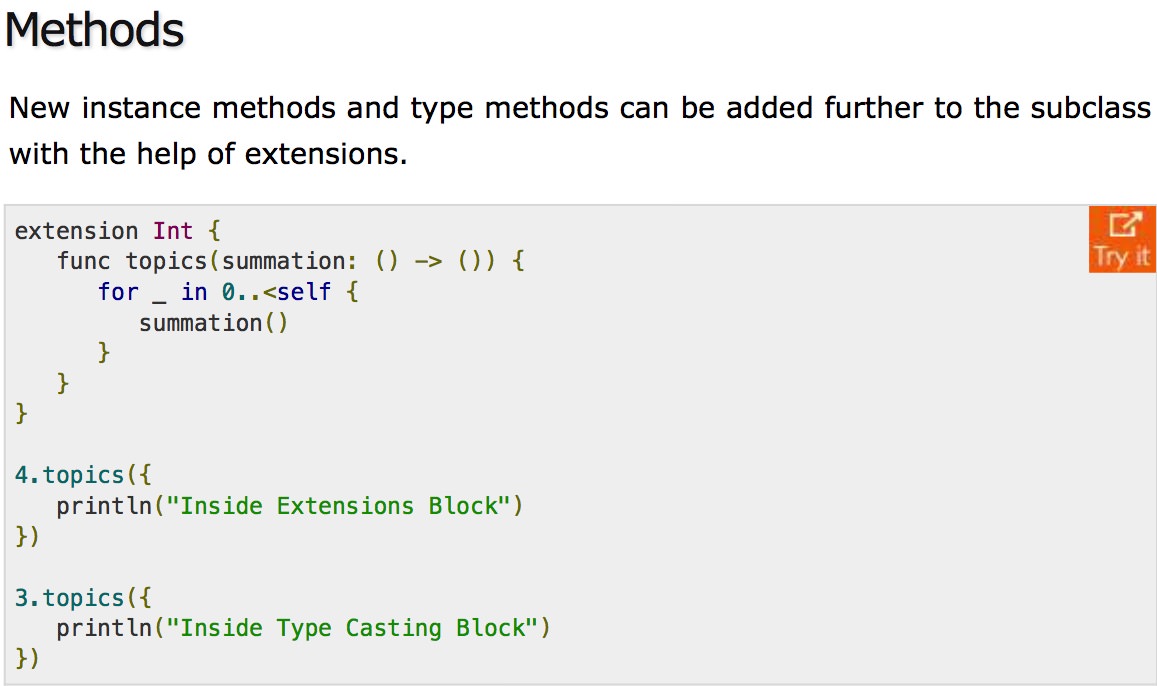Click the closing brace ending the extension block

(x=20, y=413)
